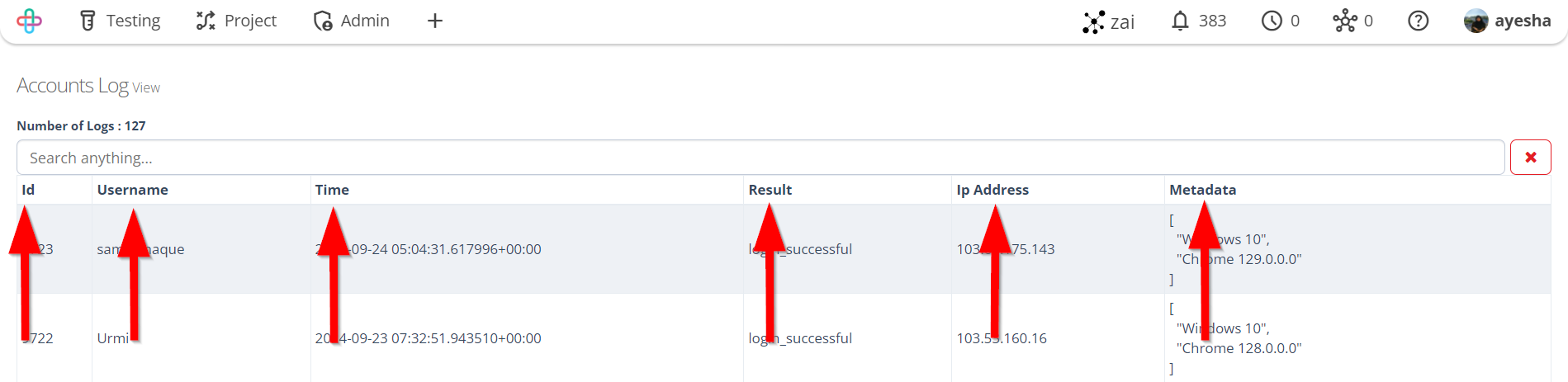Click the ayesha username label
The width and height of the screenshot is (1568, 382).
coord(1523,21)
